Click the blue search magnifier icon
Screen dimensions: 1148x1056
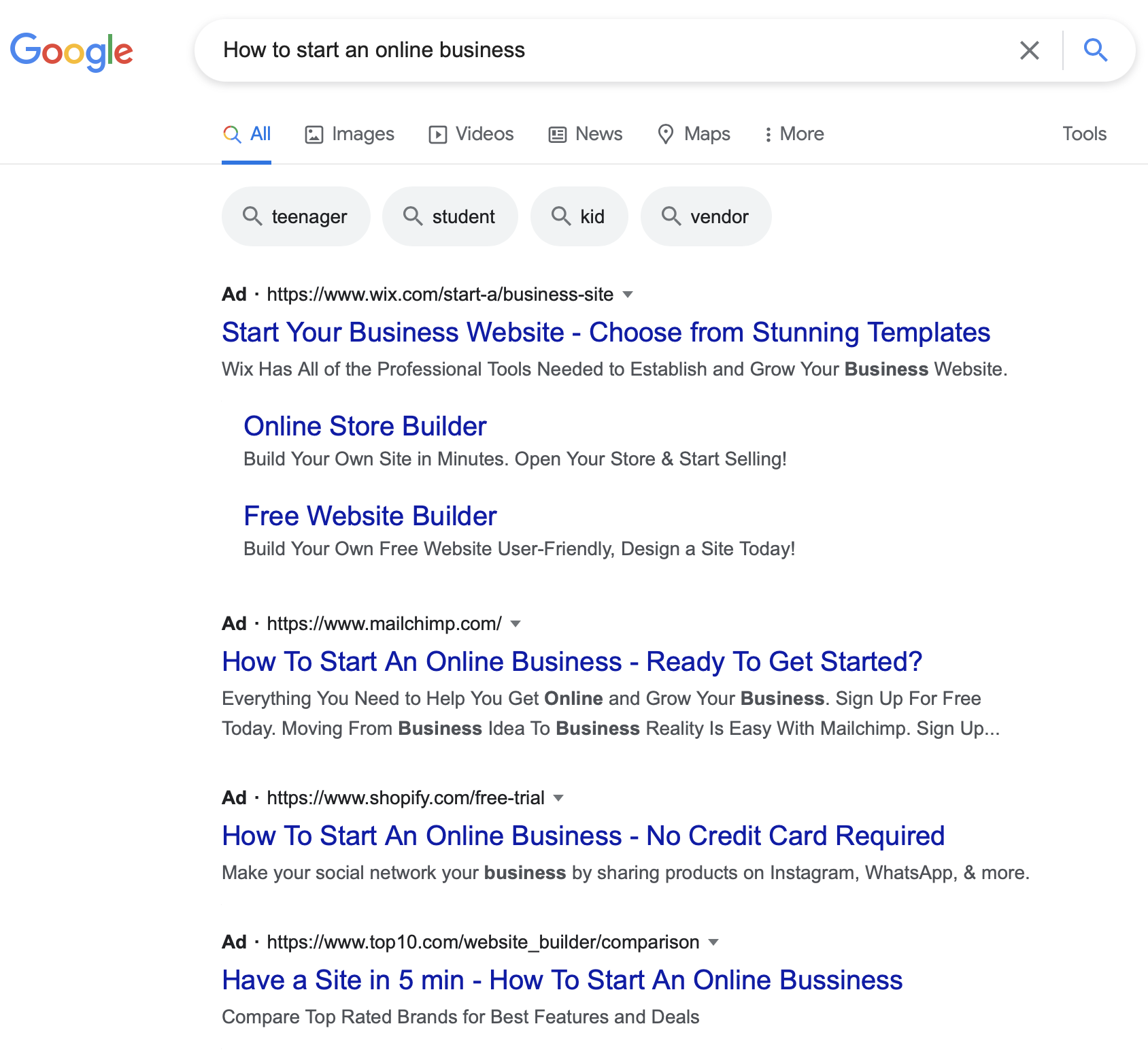coord(1095,50)
